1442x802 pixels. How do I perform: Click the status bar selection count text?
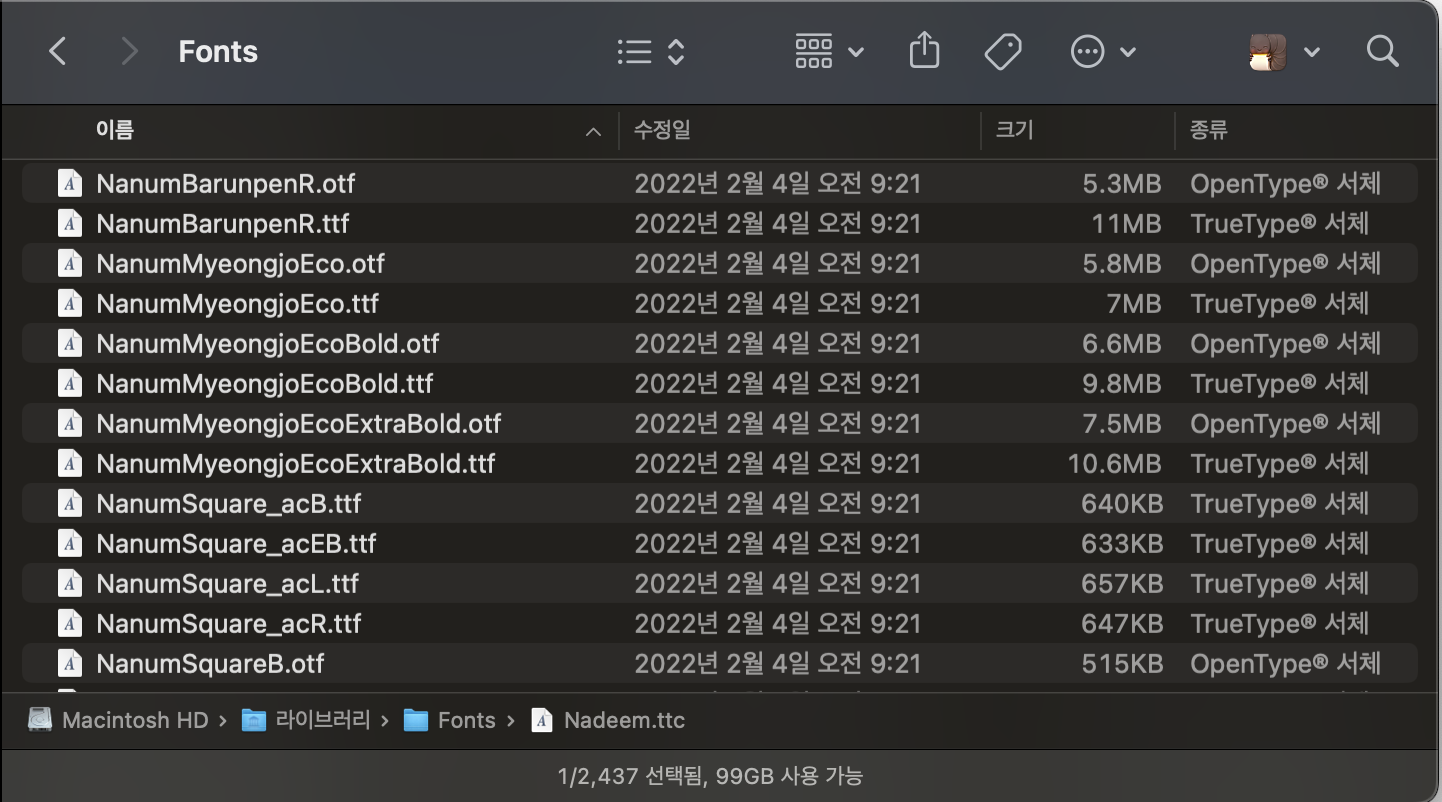(x=710, y=775)
